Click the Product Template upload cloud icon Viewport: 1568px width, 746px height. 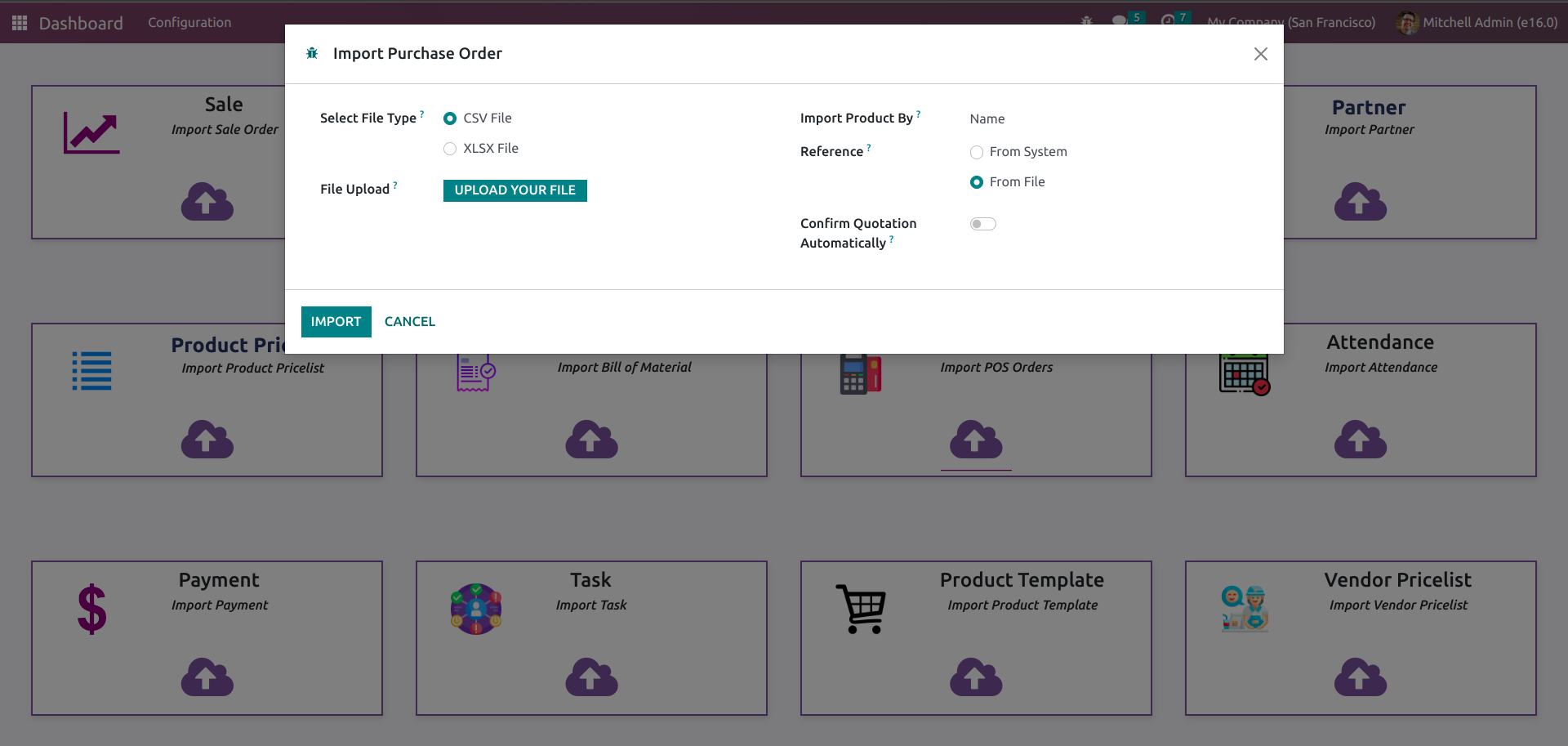tap(976, 677)
